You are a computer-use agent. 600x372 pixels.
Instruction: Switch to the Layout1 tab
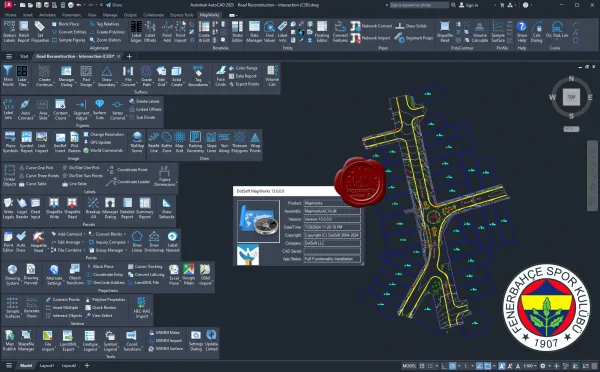pyautogui.click(x=47, y=365)
